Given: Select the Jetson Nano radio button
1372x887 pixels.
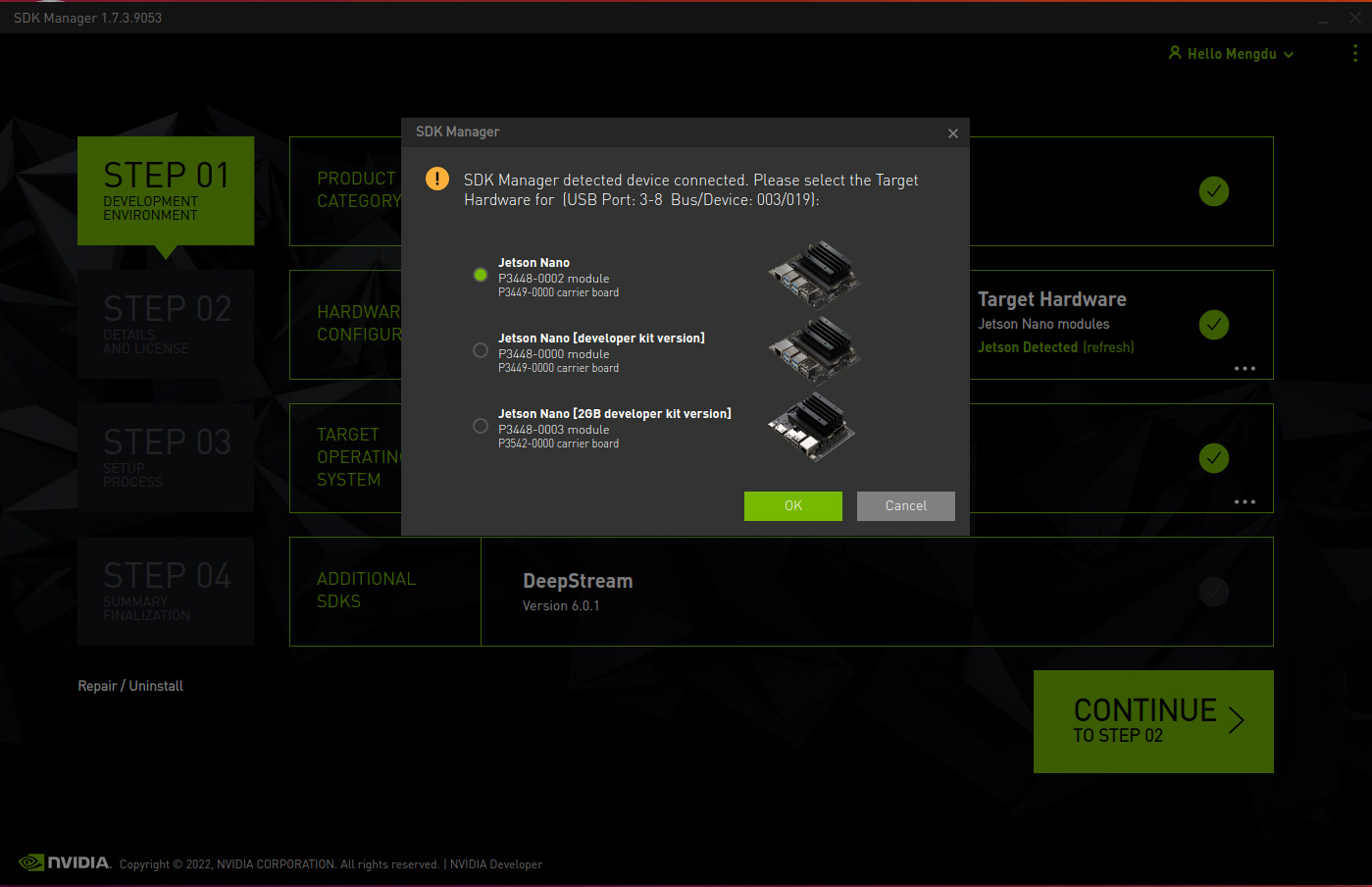Looking at the screenshot, I should click(x=481, y=275).
